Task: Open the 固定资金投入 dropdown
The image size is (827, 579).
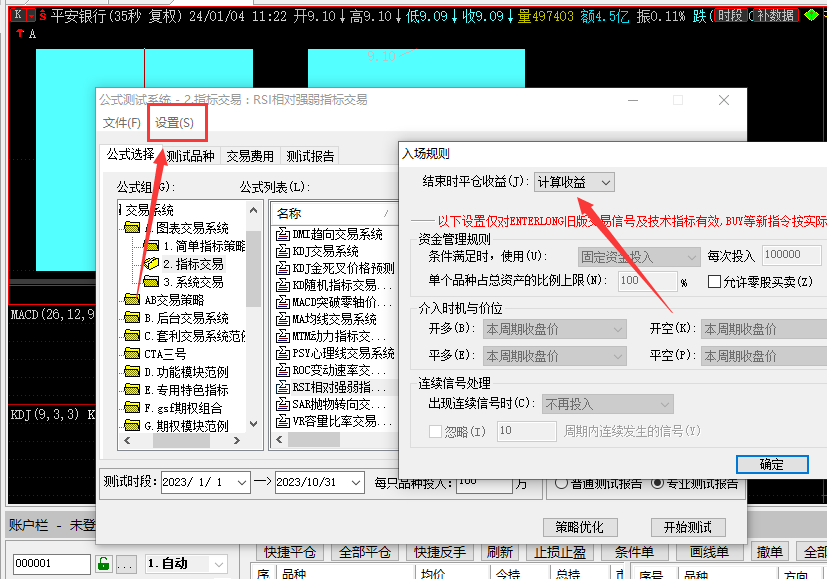Action: tap(639, 257)
